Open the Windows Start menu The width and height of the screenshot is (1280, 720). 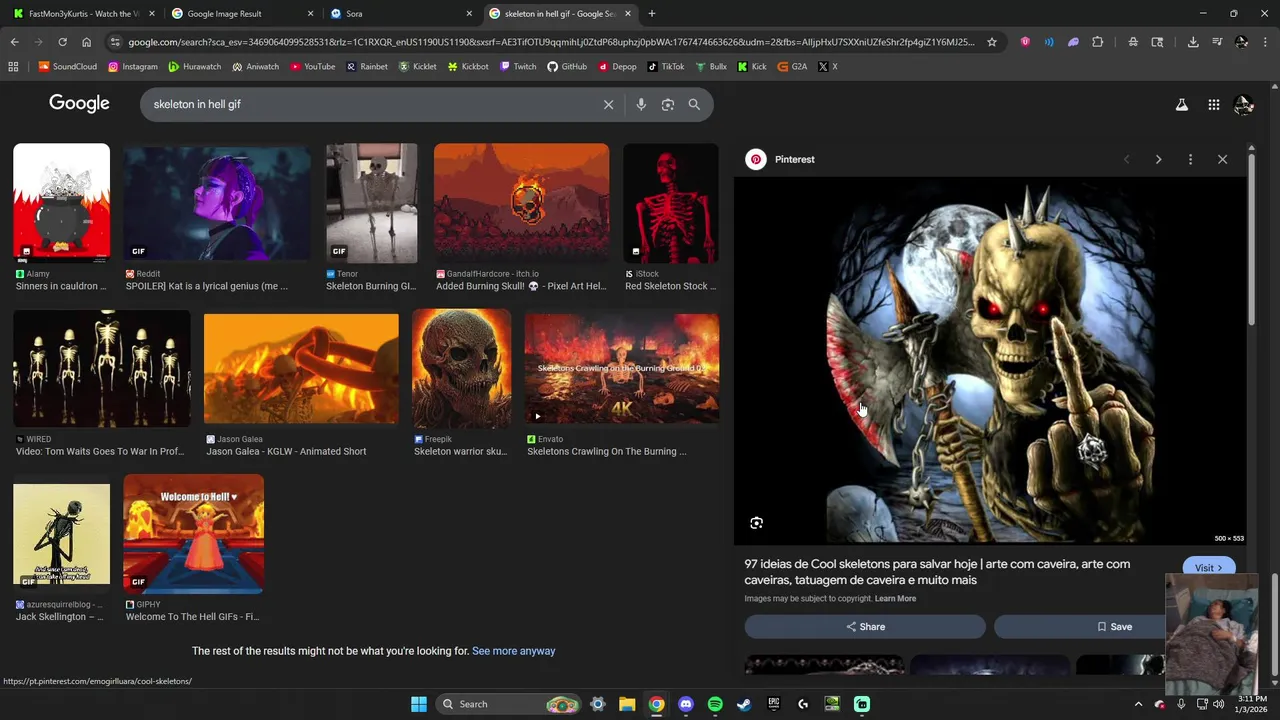(x=419, y=704)
